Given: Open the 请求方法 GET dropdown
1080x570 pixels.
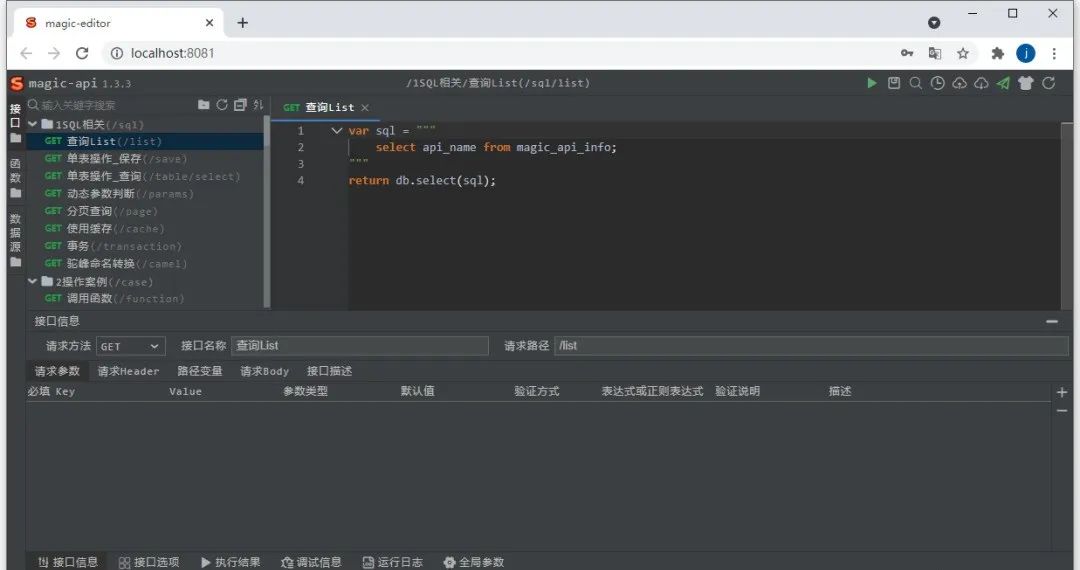Looking at the screenshot, I should [130, 346].
